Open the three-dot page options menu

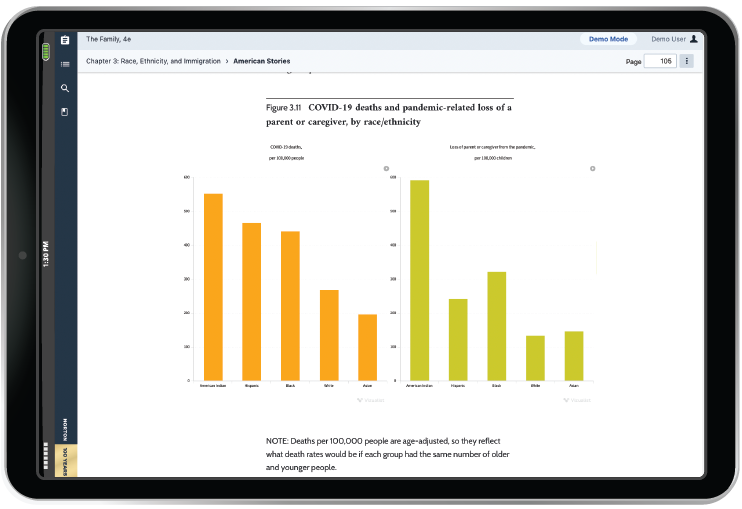click(x=686, y=61)
